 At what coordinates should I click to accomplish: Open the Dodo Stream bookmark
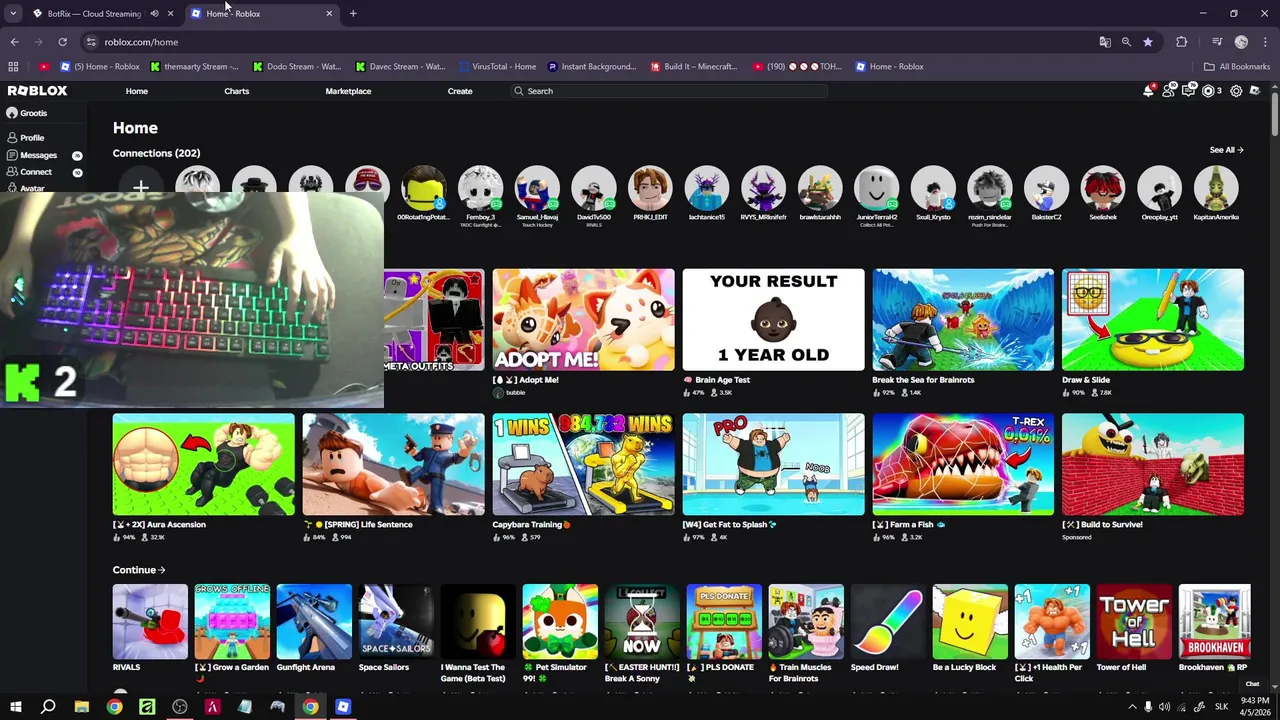click(297, 67)
